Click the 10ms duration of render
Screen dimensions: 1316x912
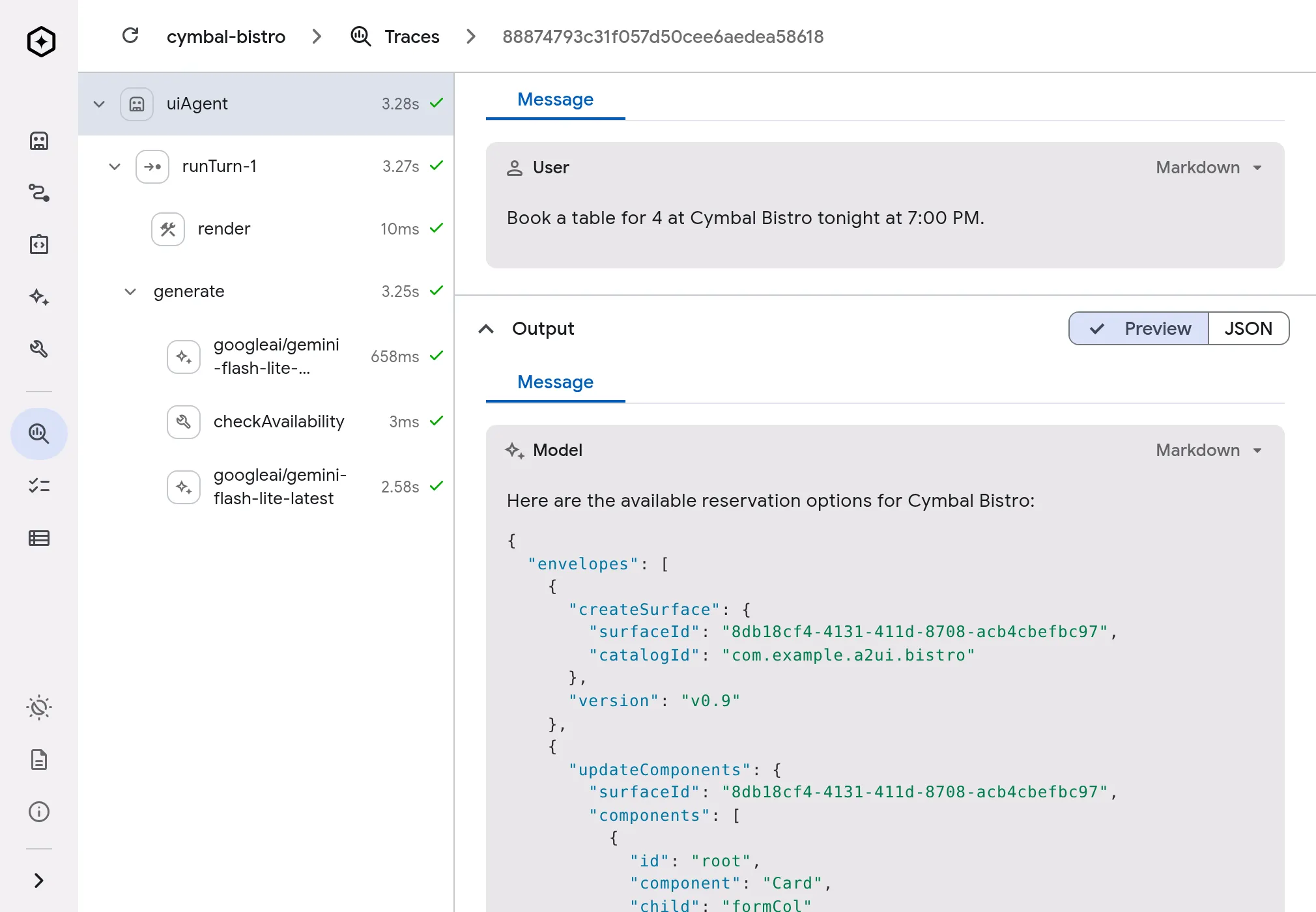(x=399, y=229)
